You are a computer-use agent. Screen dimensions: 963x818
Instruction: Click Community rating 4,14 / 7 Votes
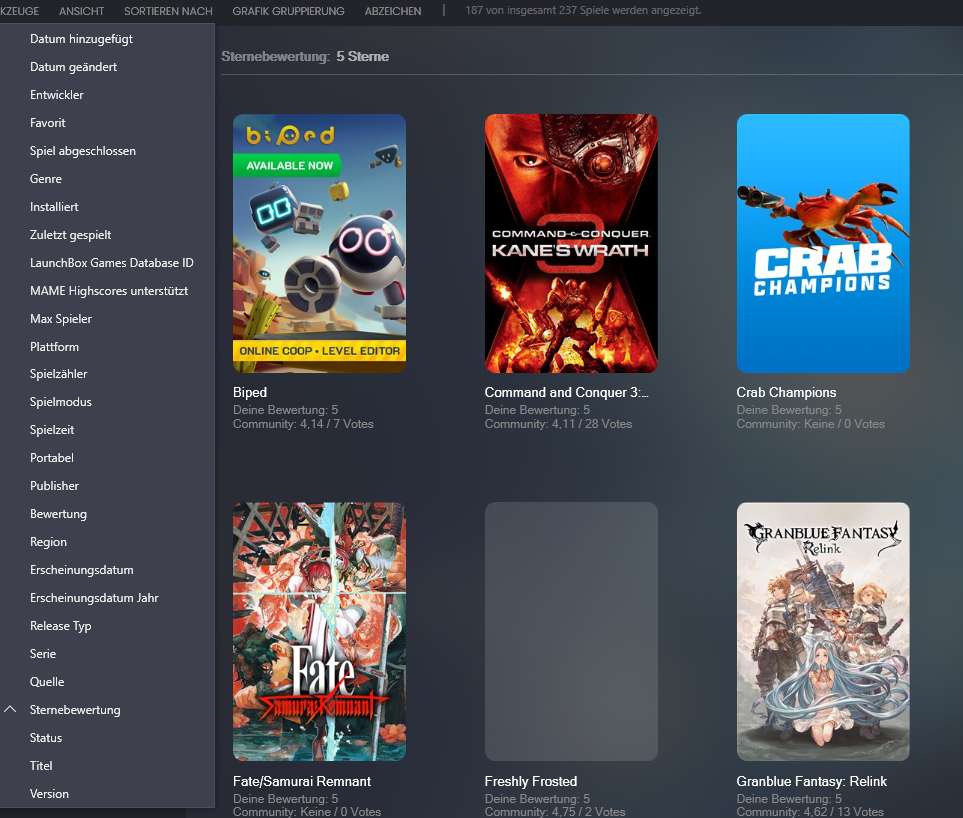[303, 424]
